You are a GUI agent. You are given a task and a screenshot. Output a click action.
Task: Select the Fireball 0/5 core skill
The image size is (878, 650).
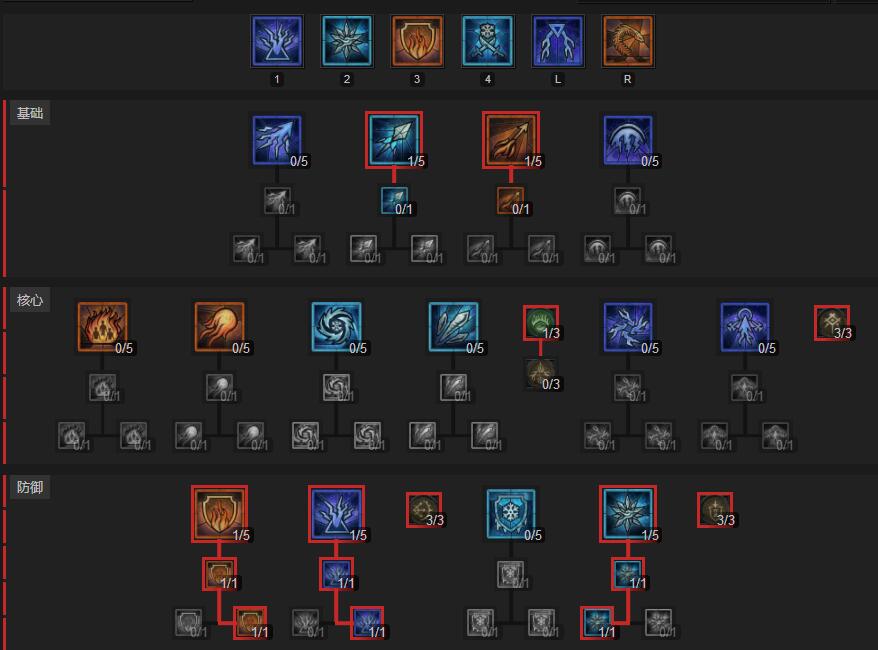[x=220, y=328]
